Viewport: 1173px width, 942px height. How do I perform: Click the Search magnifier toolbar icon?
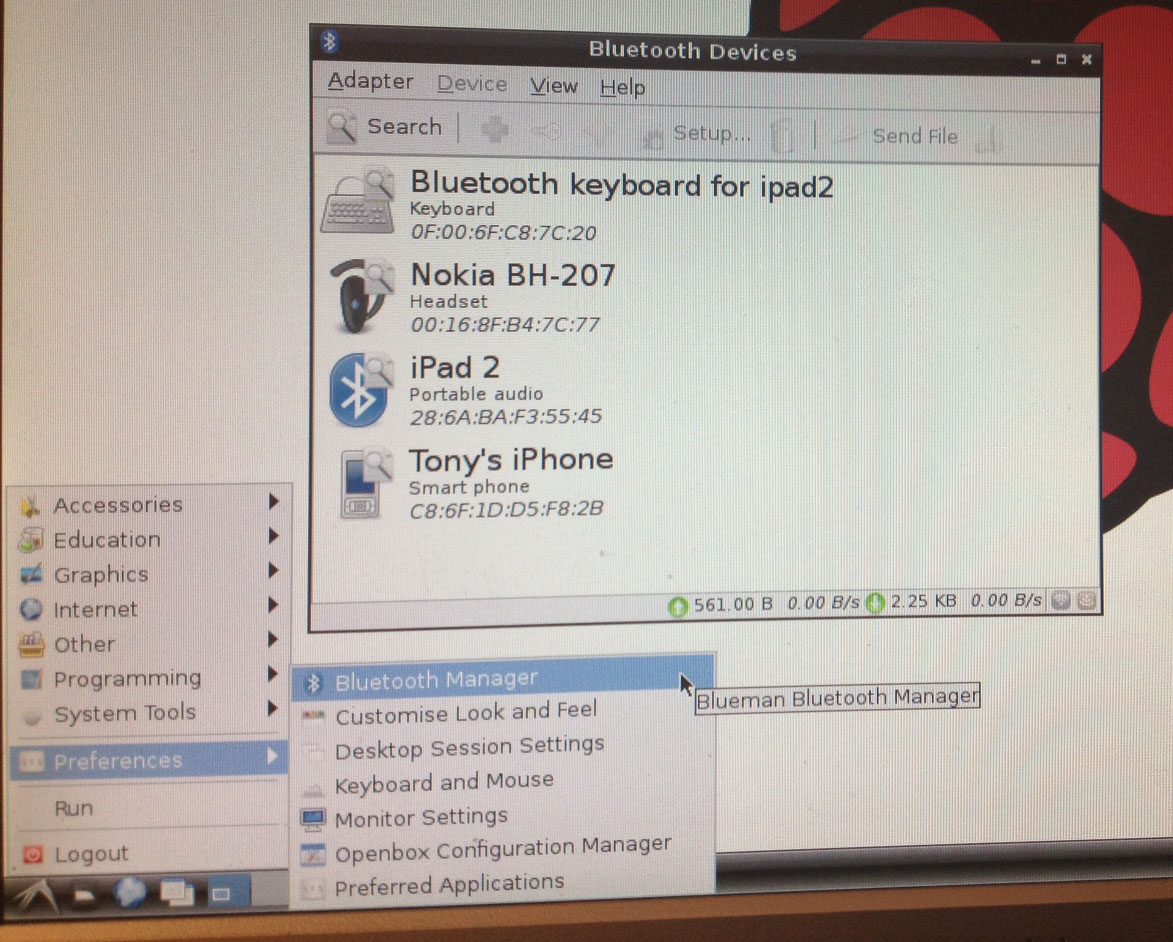pyautogui.click(x=342, y=127)
